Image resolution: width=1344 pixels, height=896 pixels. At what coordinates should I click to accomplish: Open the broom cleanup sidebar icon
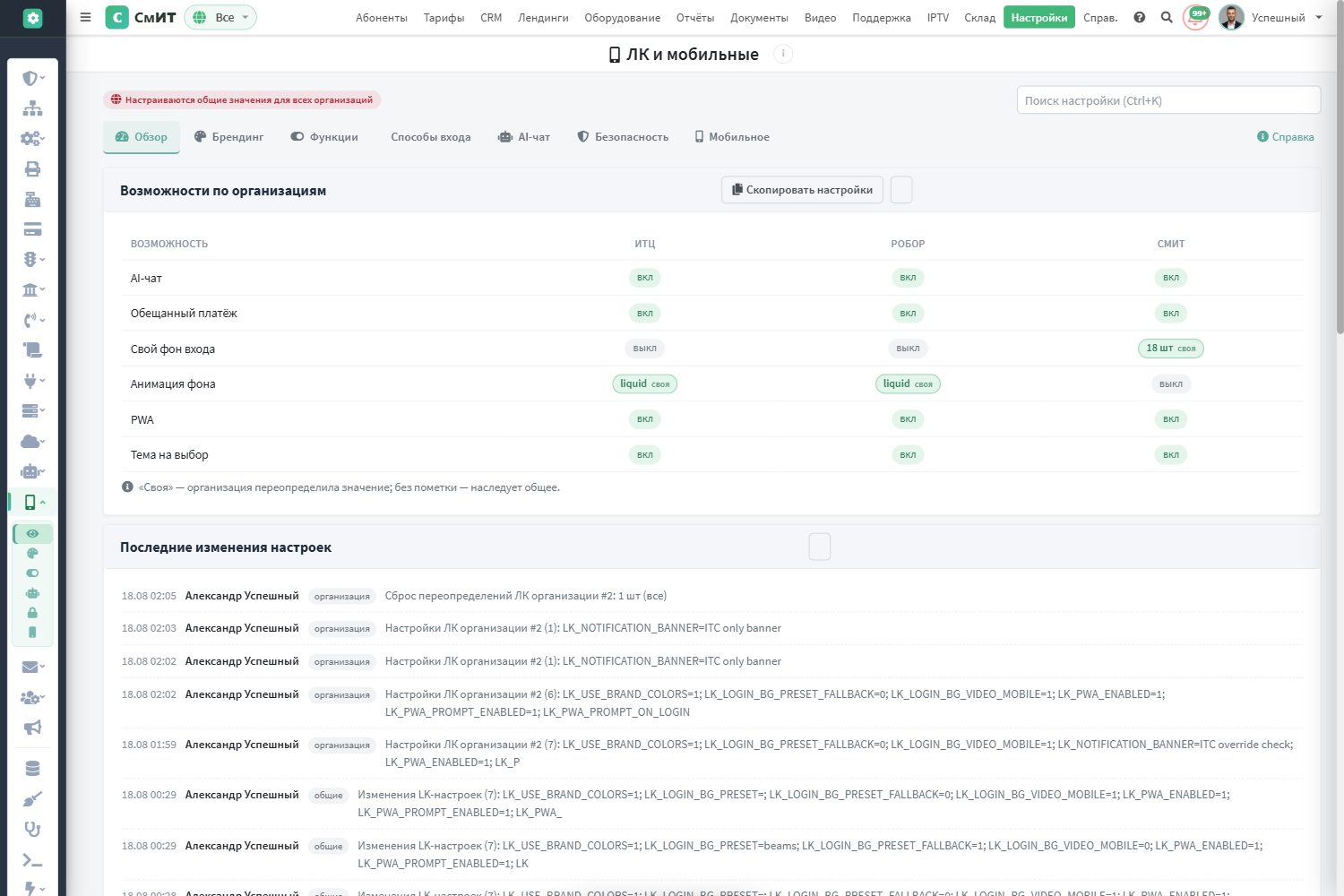pyautogui.click(x=32, y=799)
